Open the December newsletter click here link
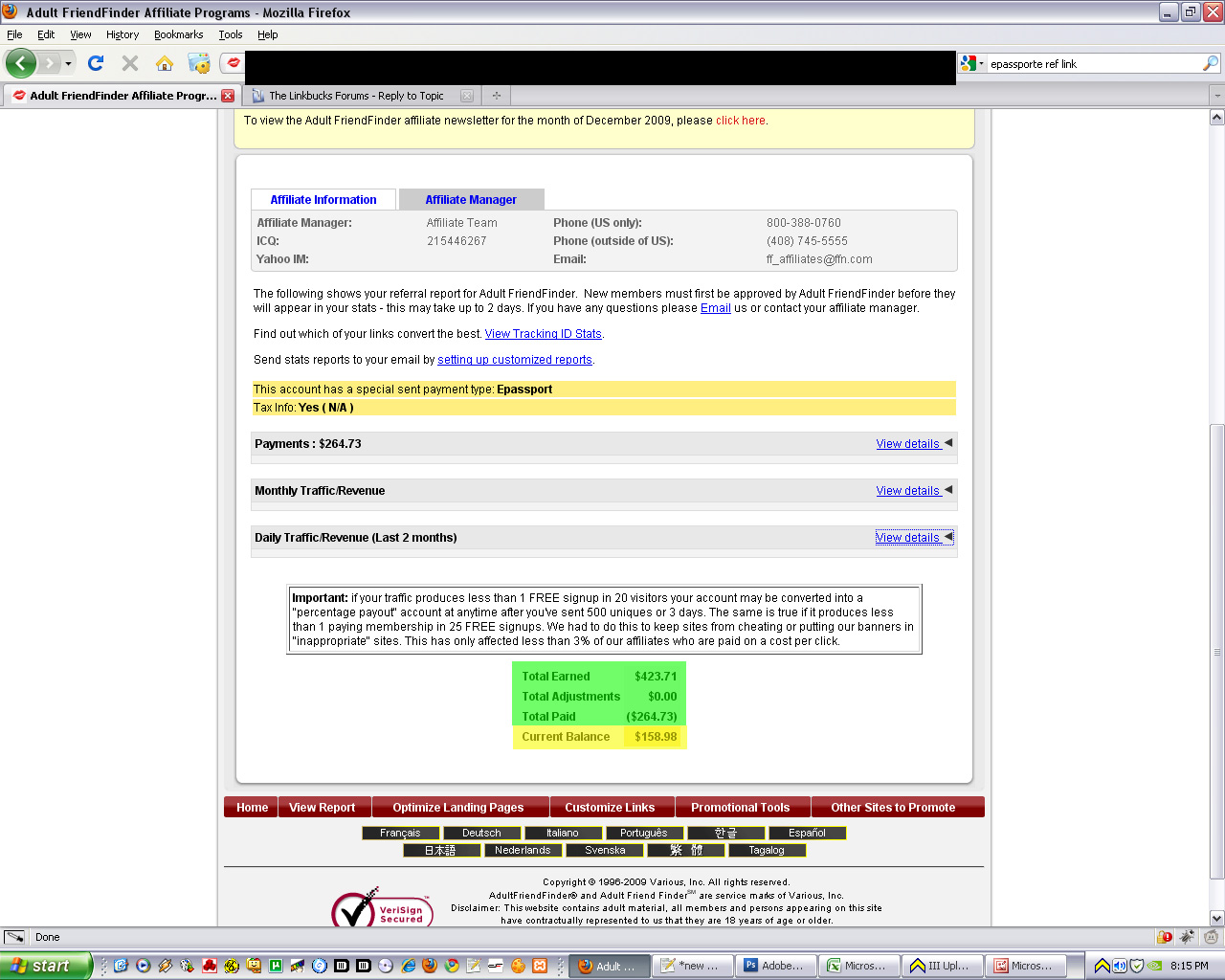The image size is (1225, 980). click(741, 121)
